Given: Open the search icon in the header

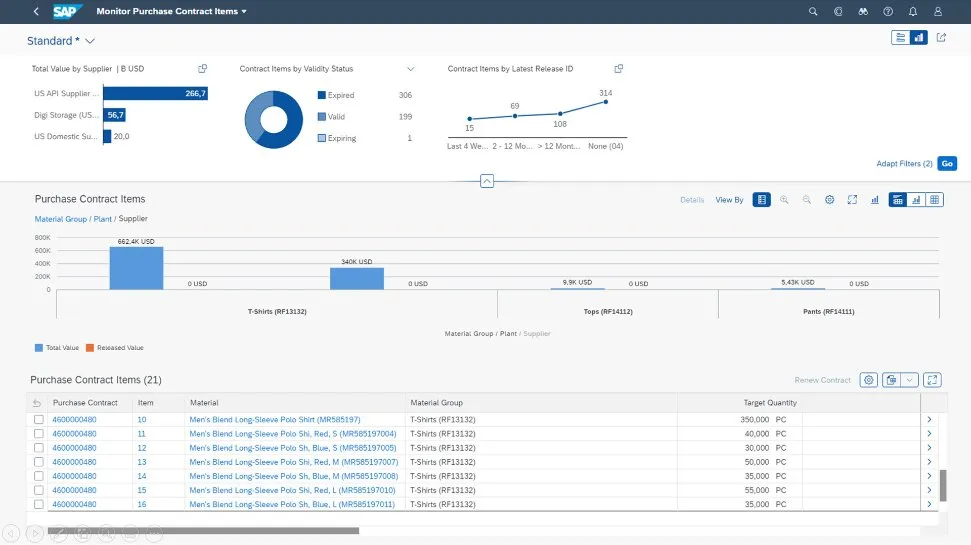Looking at the screenshot, I should coord(813,12).
